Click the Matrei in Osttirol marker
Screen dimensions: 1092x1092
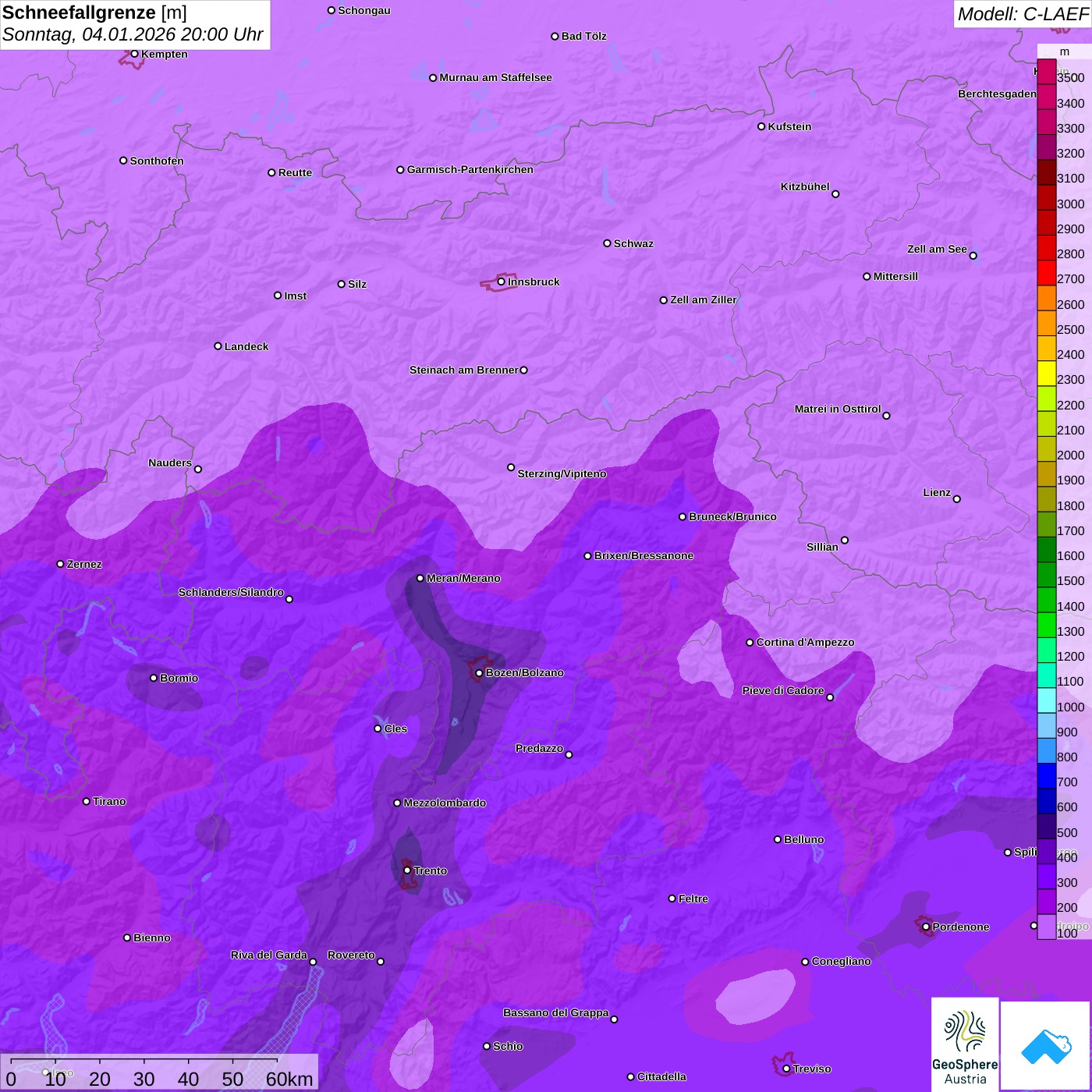[x=887, y=416]
